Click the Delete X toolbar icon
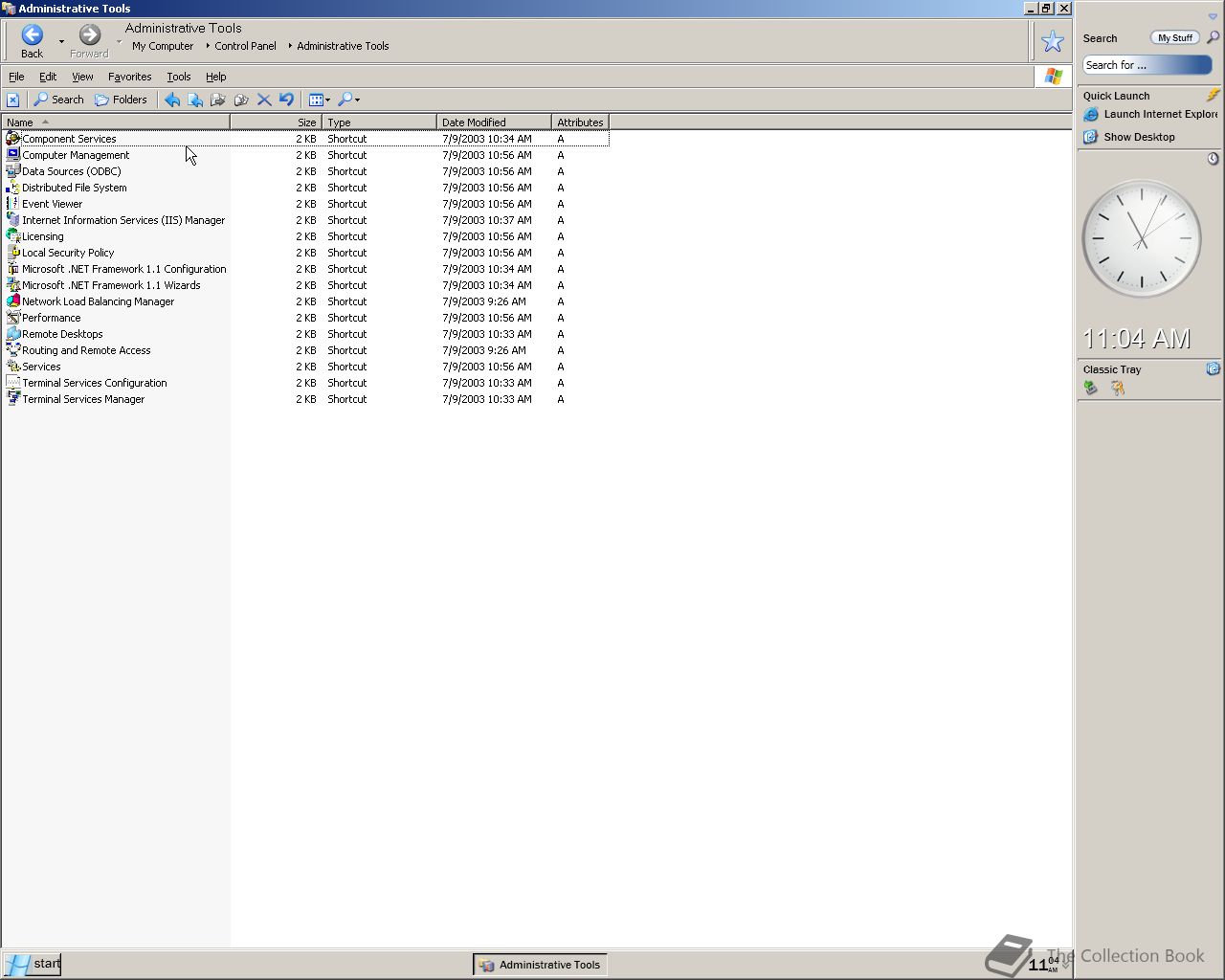 click(264, 100)
